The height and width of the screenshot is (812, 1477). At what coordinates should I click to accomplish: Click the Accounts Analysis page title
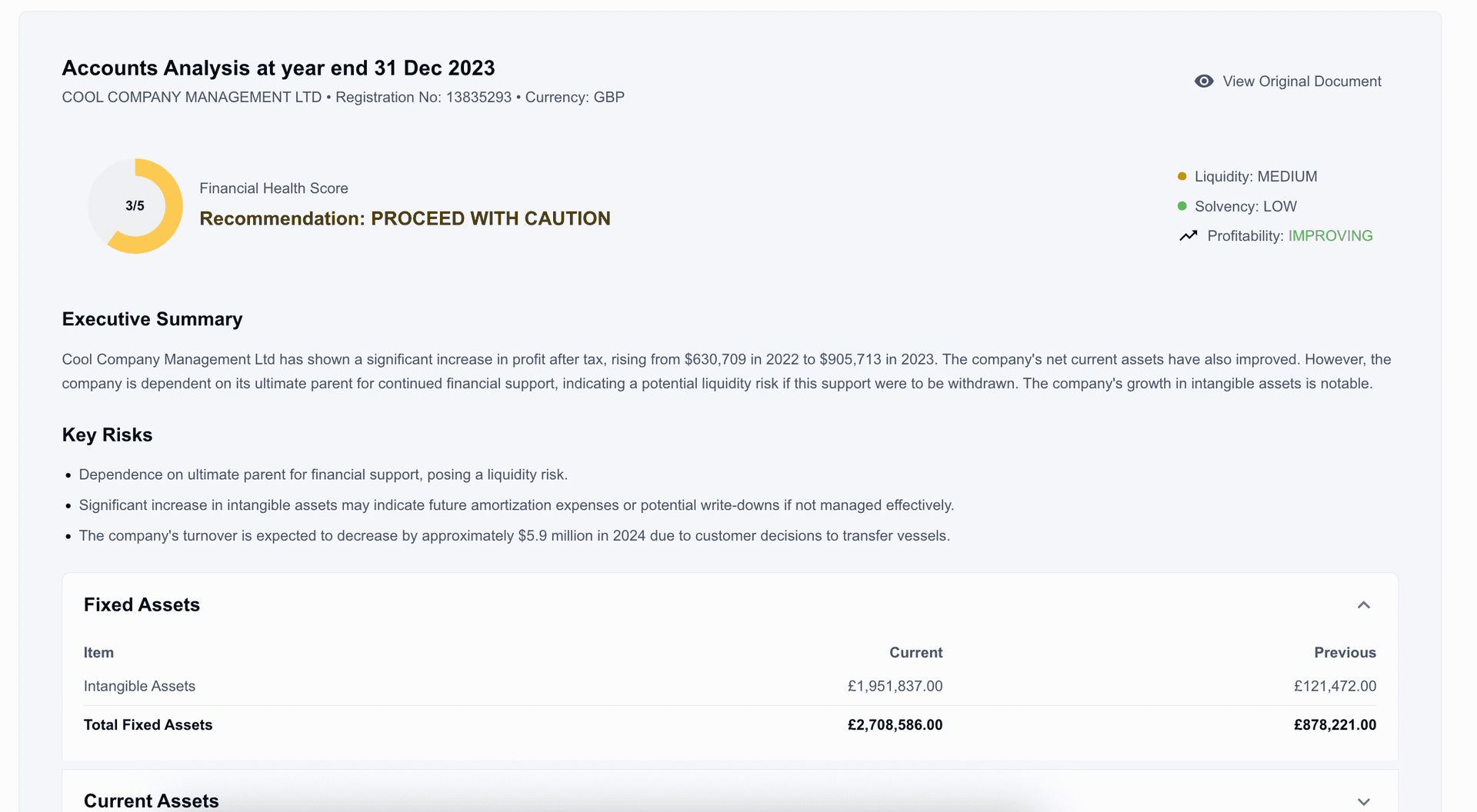tap(278, 68)
